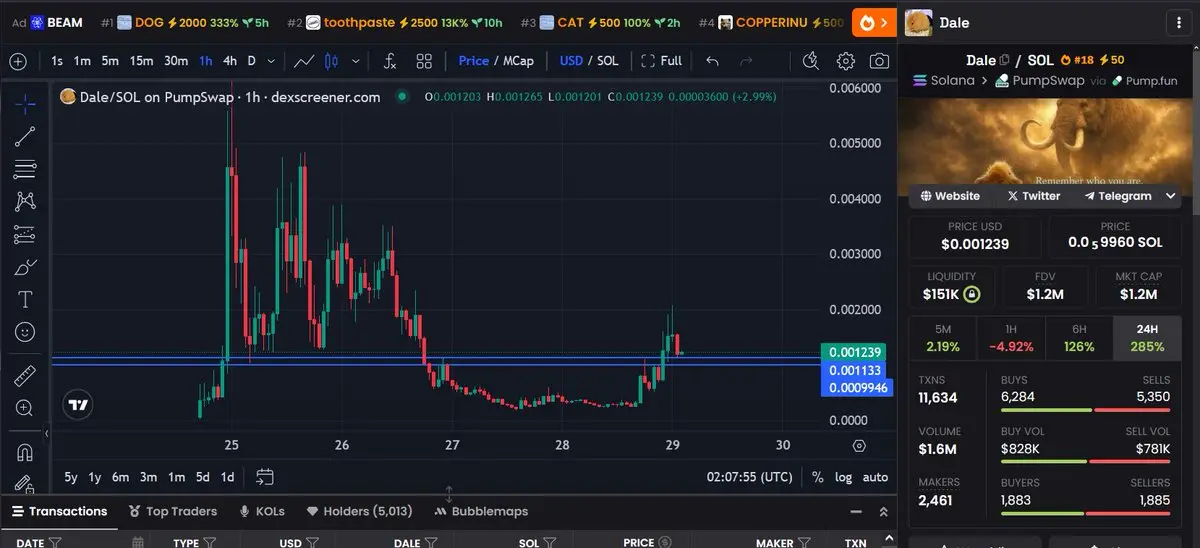Open the Website link

tap(950, 196)
